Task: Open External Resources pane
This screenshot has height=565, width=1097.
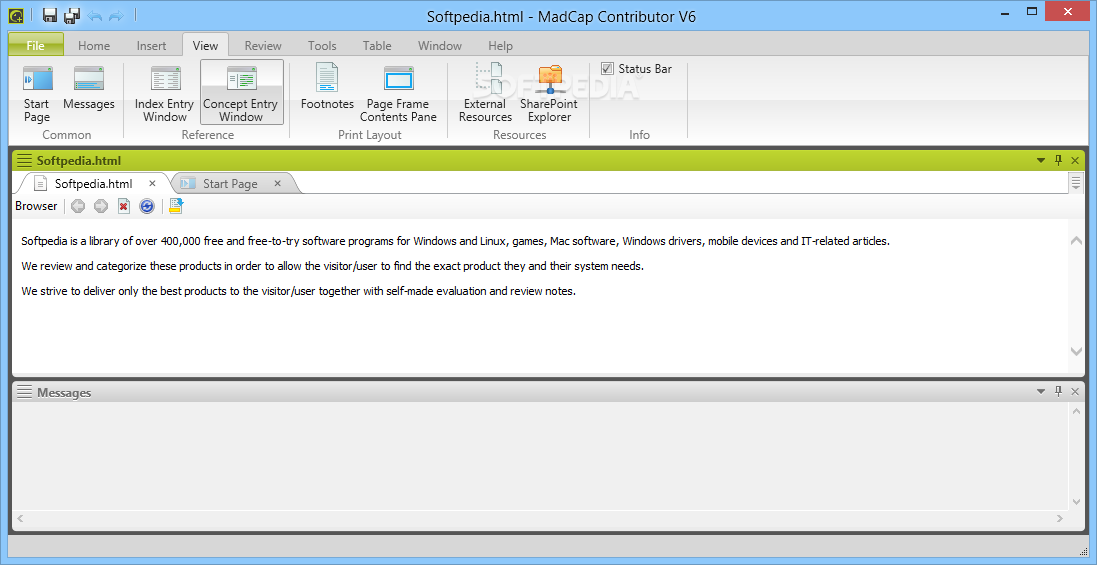Action: click(x=486, y=94)
